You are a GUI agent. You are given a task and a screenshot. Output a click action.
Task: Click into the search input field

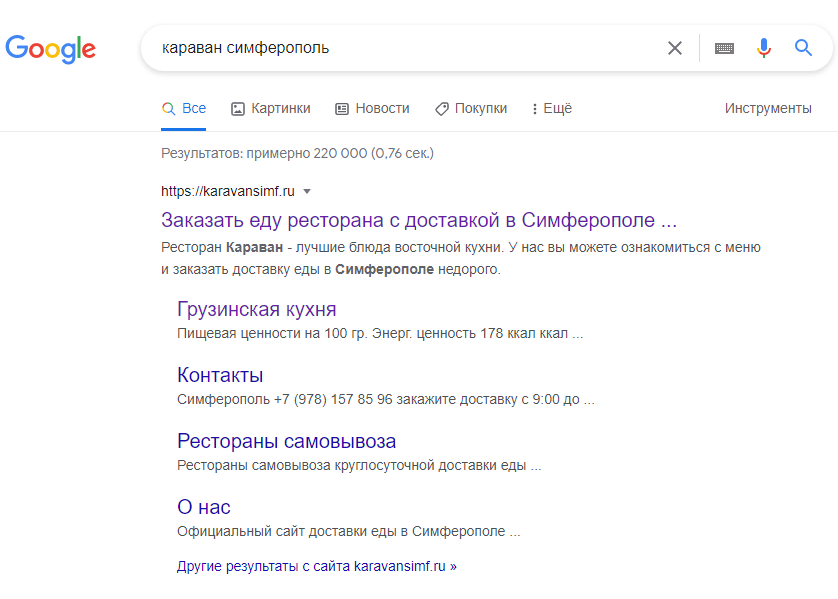400,48
